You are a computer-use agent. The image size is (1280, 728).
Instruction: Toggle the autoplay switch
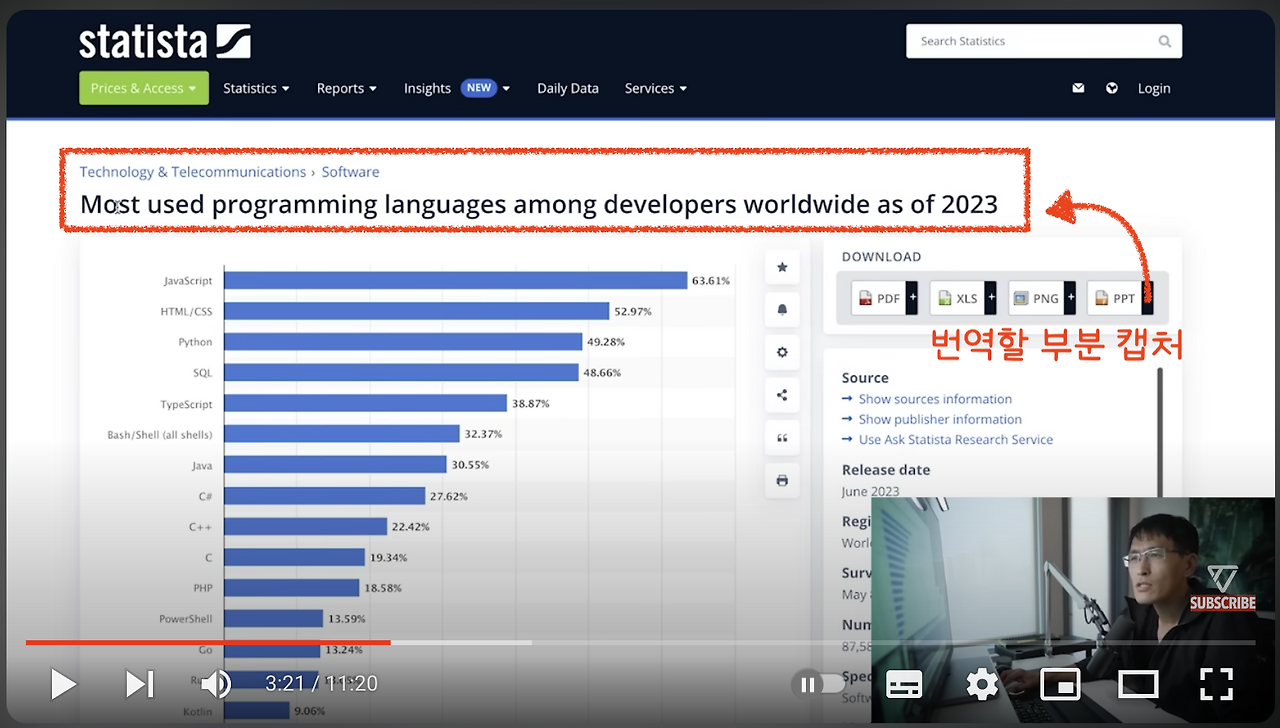coord(817,684)
